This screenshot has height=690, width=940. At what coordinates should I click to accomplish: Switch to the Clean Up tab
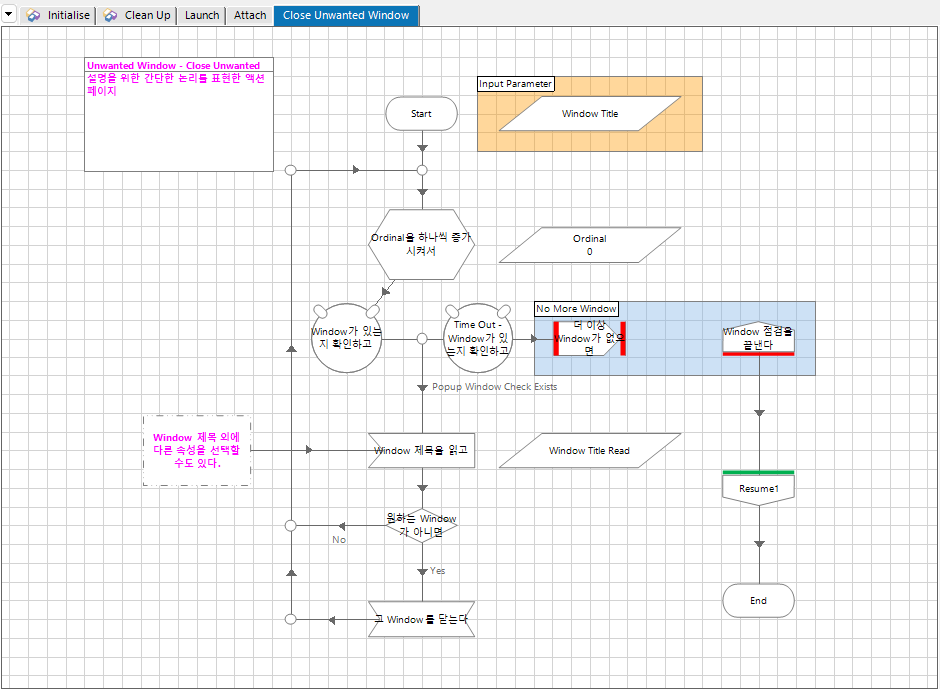pyautogui.click(x=137, y=16)
